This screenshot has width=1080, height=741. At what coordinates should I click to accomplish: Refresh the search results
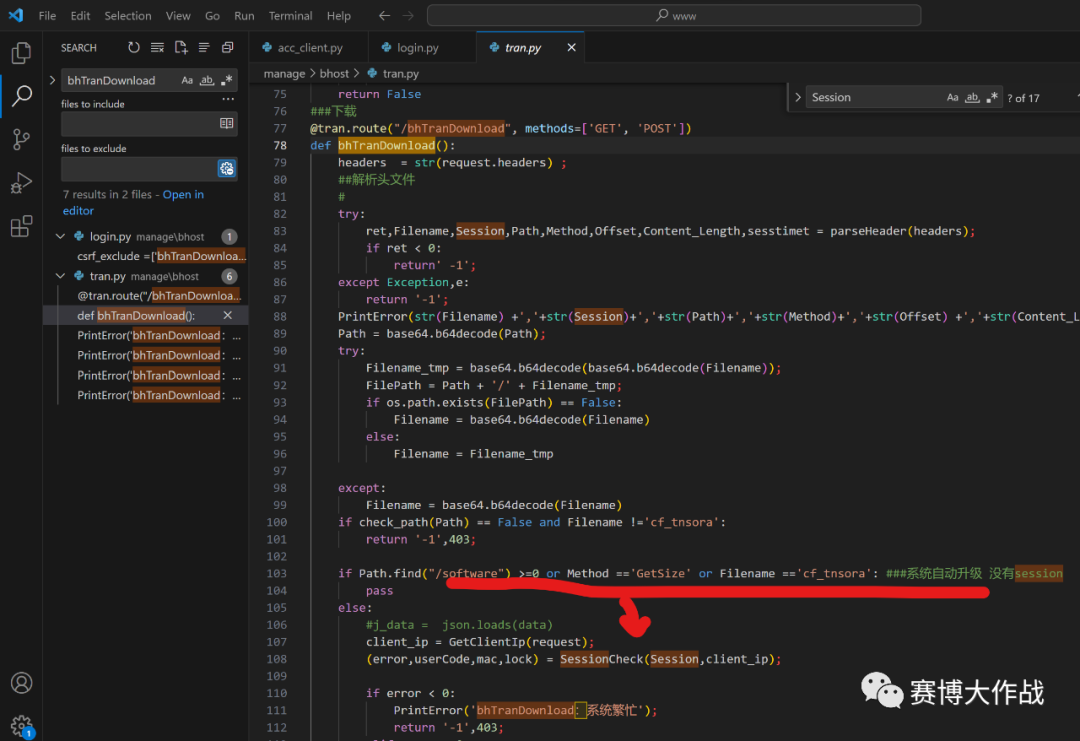click(134, 48)
